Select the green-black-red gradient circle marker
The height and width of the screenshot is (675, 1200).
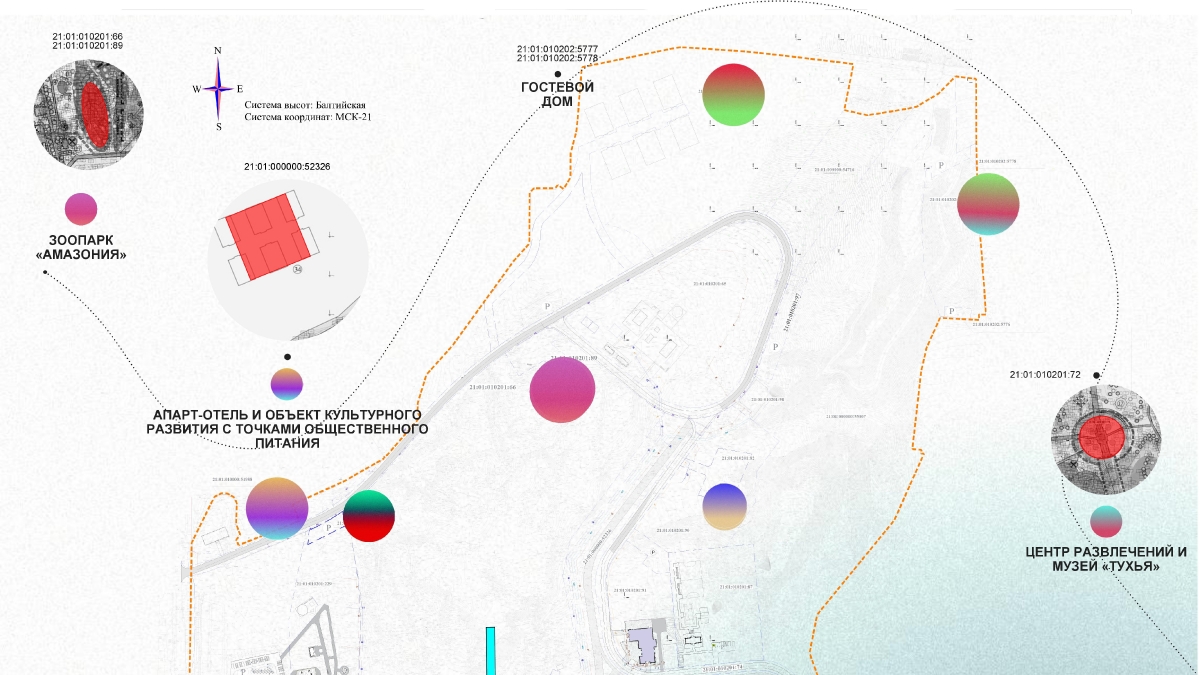[x=369, y=516]
